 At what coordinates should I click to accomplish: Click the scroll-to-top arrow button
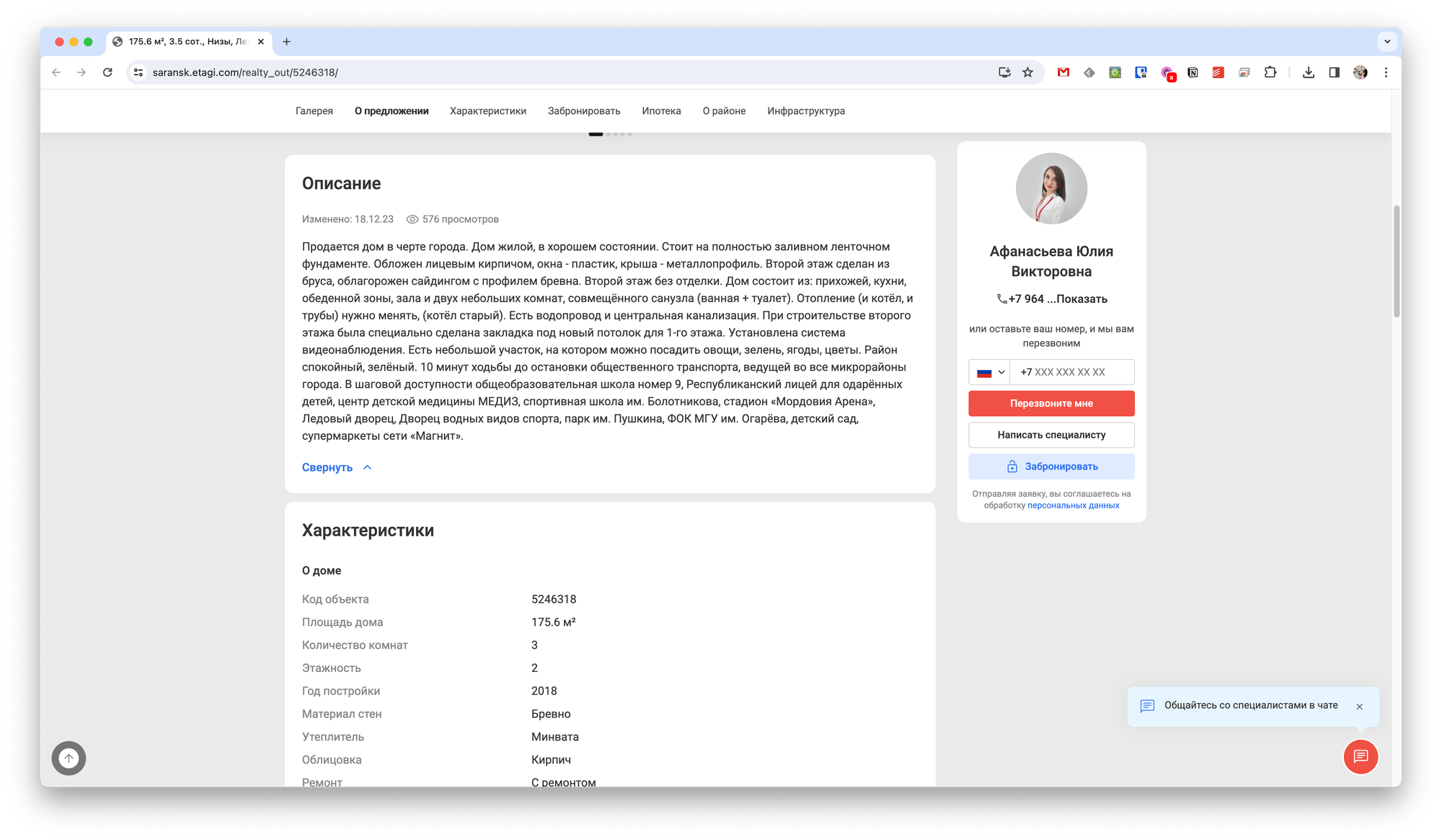pyautogui.click(x=68, y=758)
